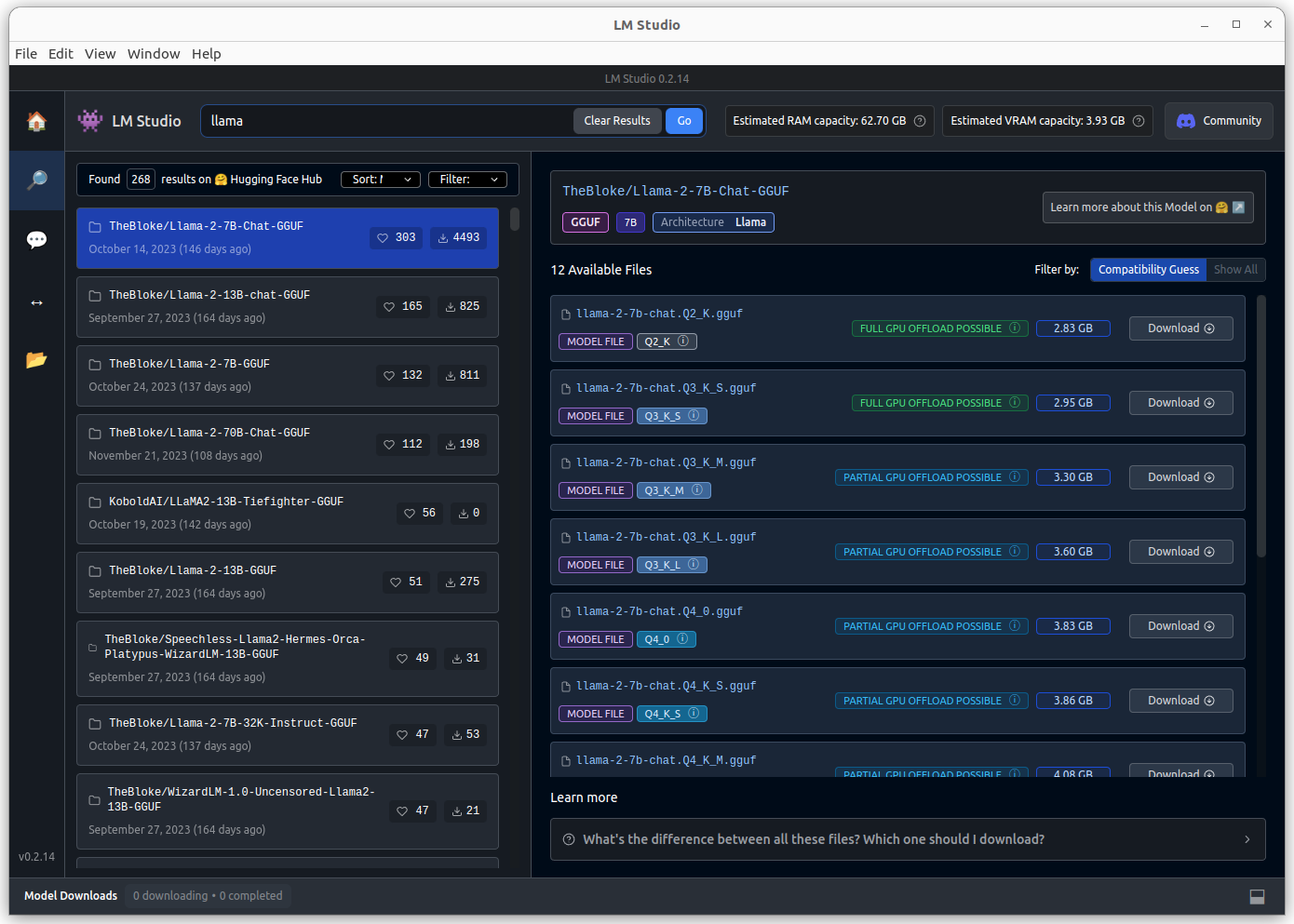The height and width of the screenshot is (924, 1294).
Task: Click the RAM capacity help icon
Action: (x=920, y=121)
